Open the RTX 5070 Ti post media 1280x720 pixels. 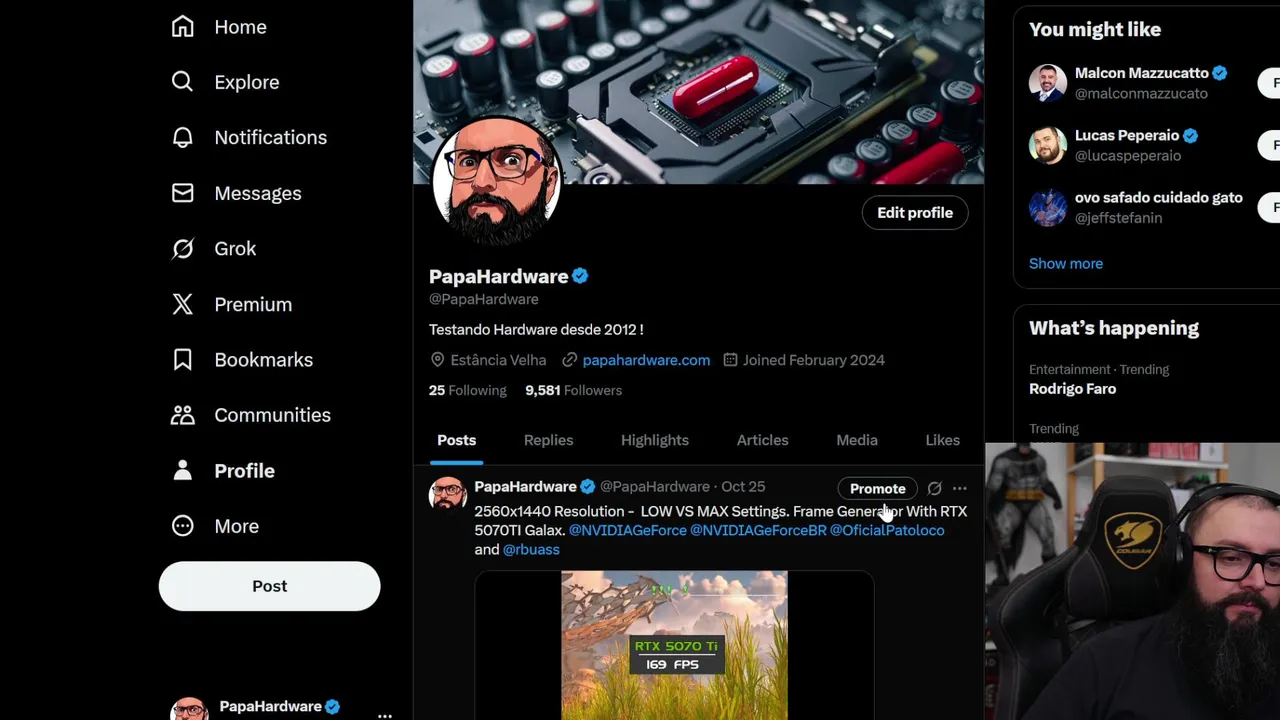674,645
